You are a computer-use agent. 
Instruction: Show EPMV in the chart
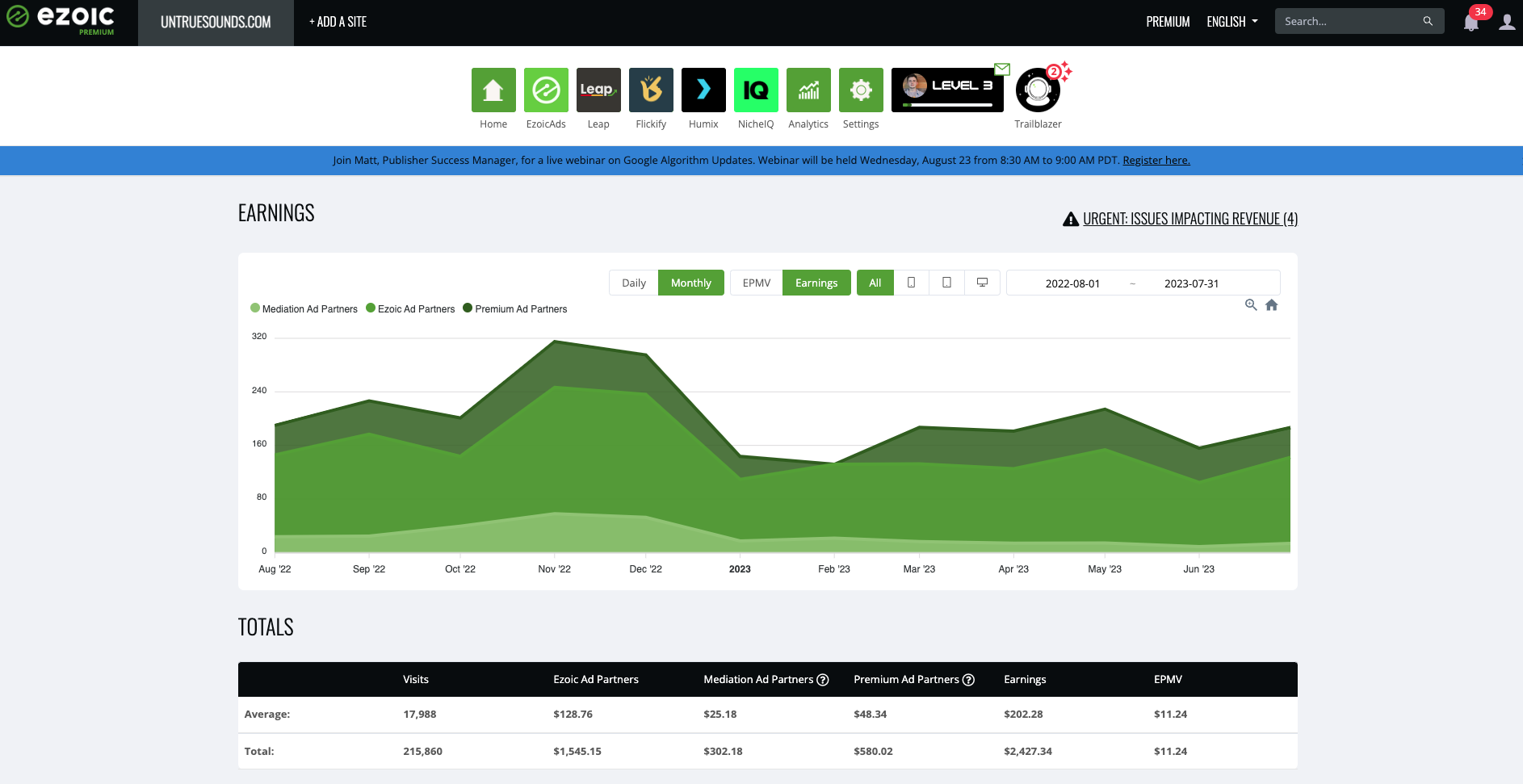point(757,283)
